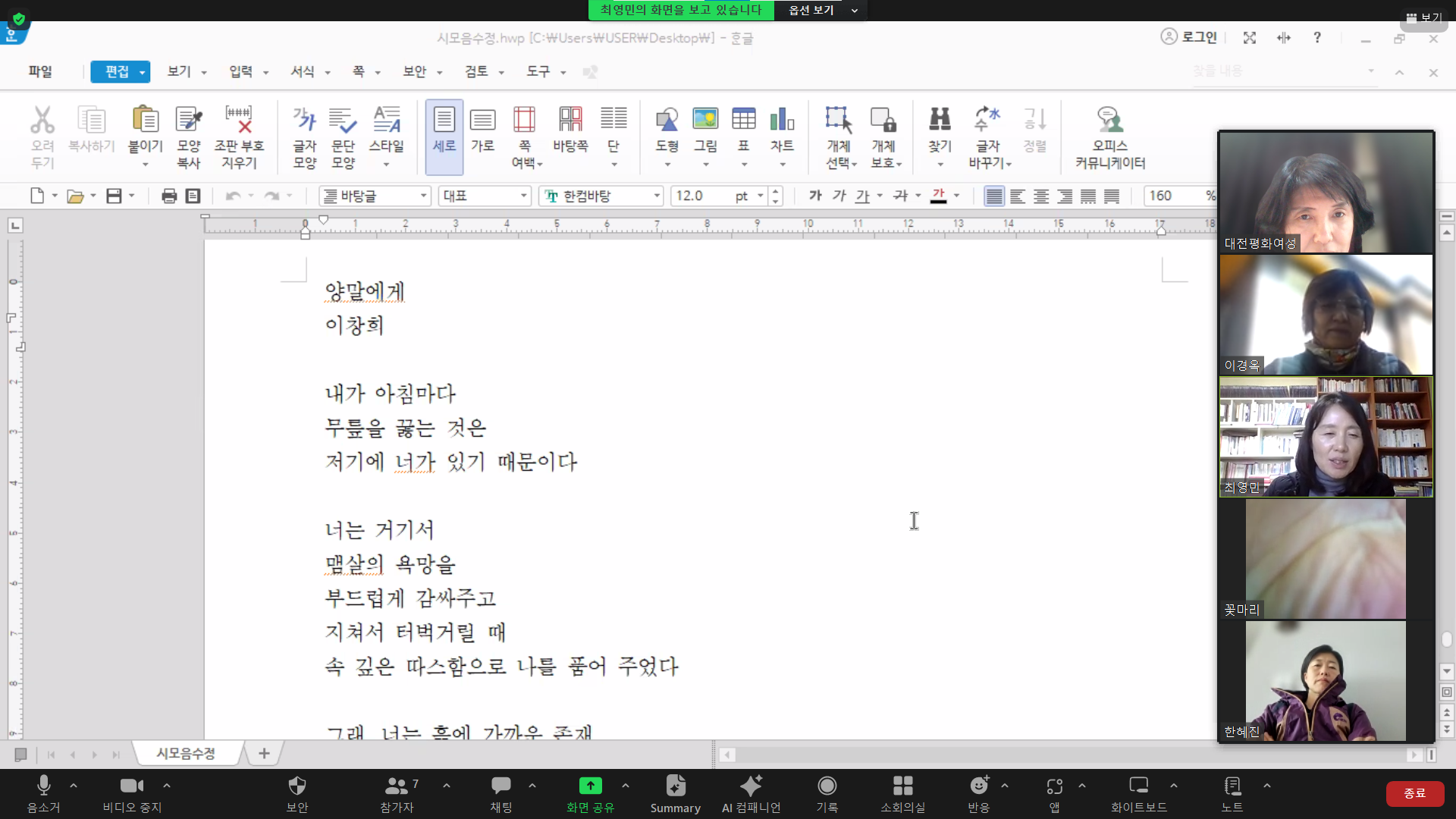Click the 찾기 binoculars icon
This screenshot has width=1456, height=819.
(940, 120)
